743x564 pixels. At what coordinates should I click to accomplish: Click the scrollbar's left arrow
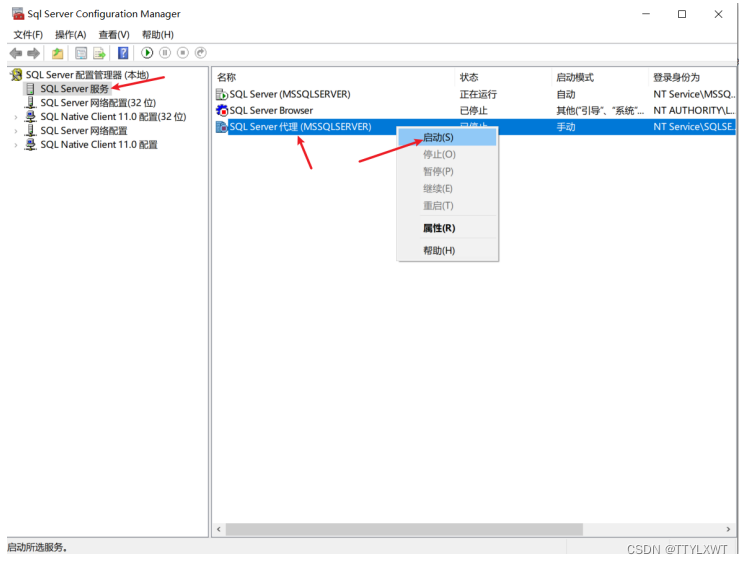pyautogui.click(x=218, y=529)
